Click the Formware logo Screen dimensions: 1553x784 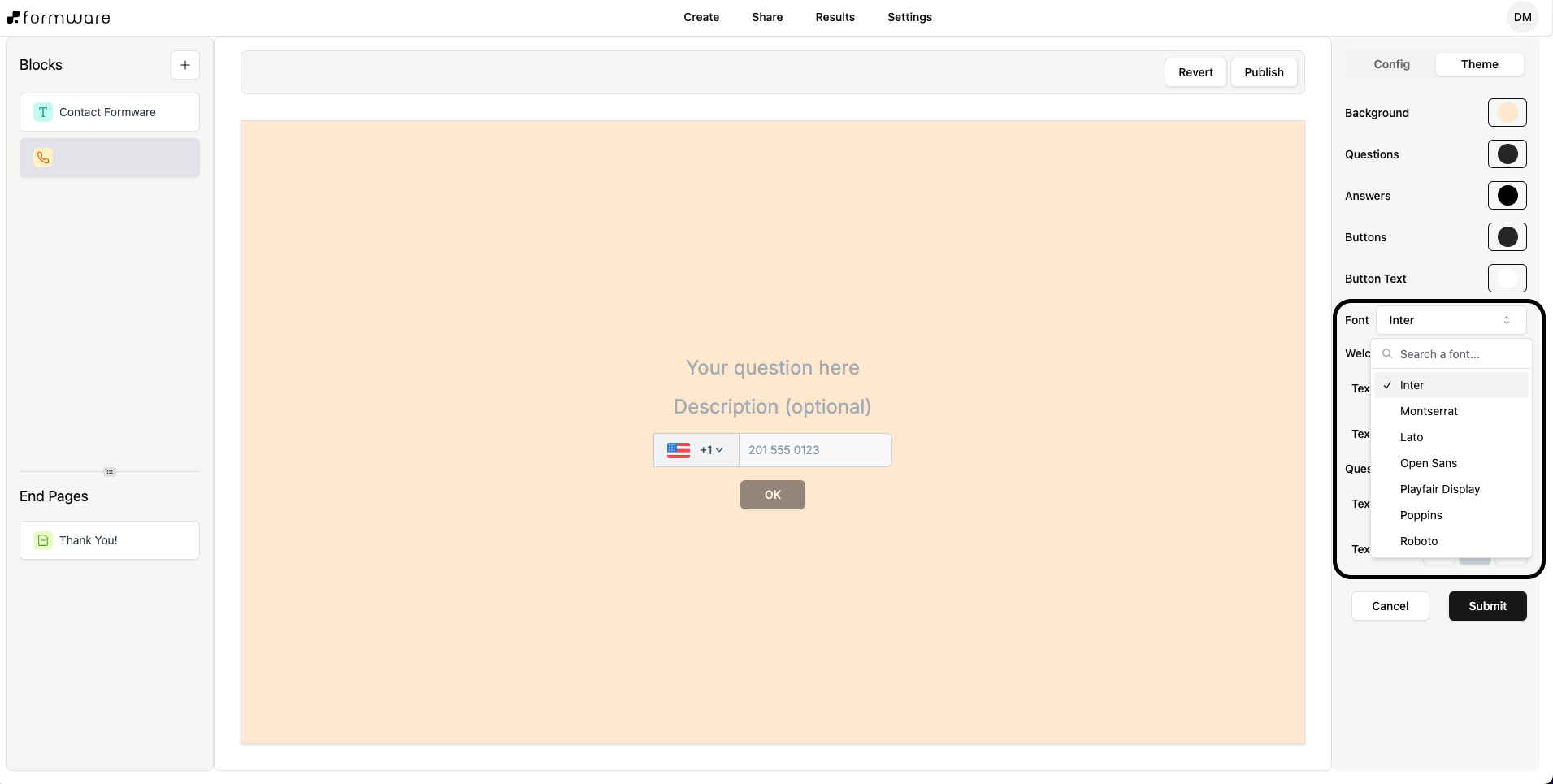click(59, 17)
